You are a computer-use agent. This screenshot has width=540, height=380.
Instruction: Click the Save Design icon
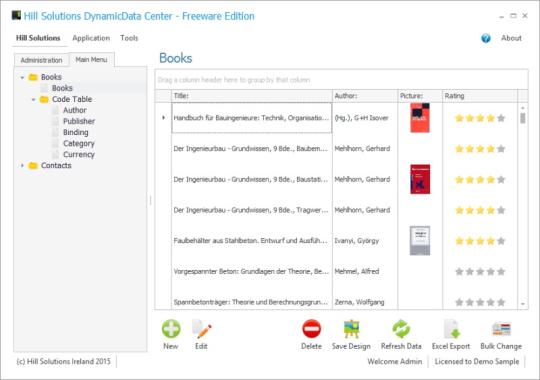[351, 329]
